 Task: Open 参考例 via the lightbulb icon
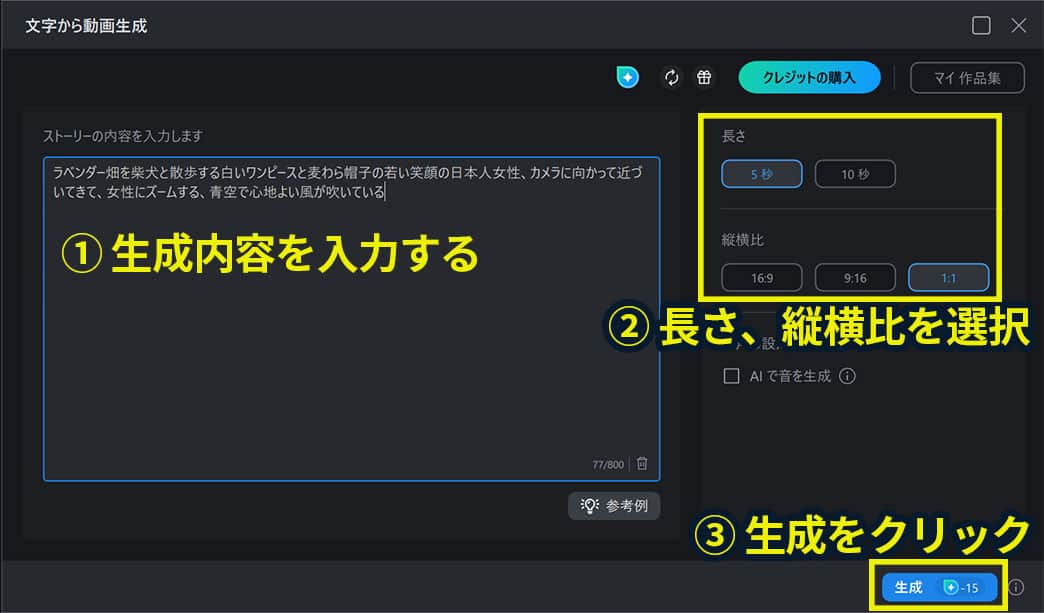pos(614,505)
